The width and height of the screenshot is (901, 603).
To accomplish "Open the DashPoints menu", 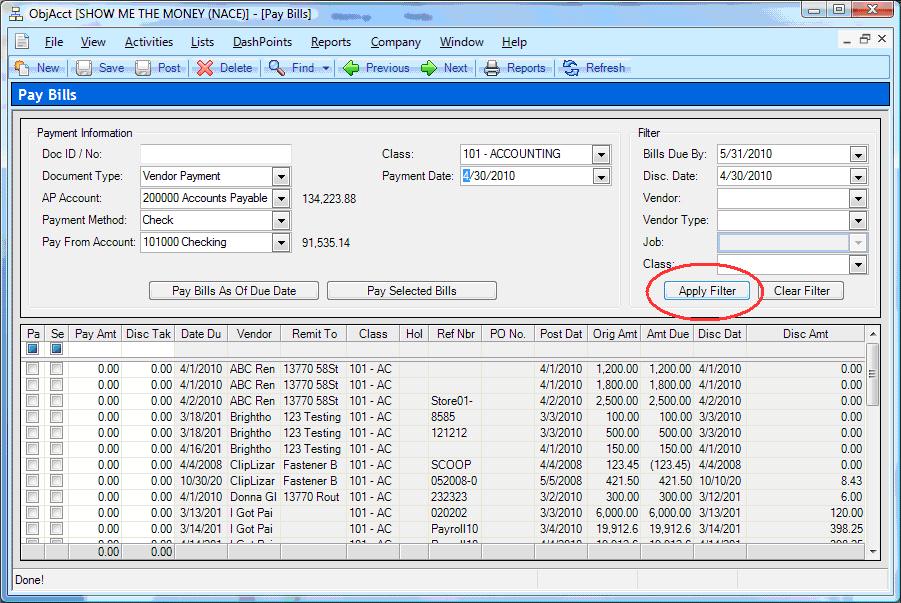I will coord(262,42).
